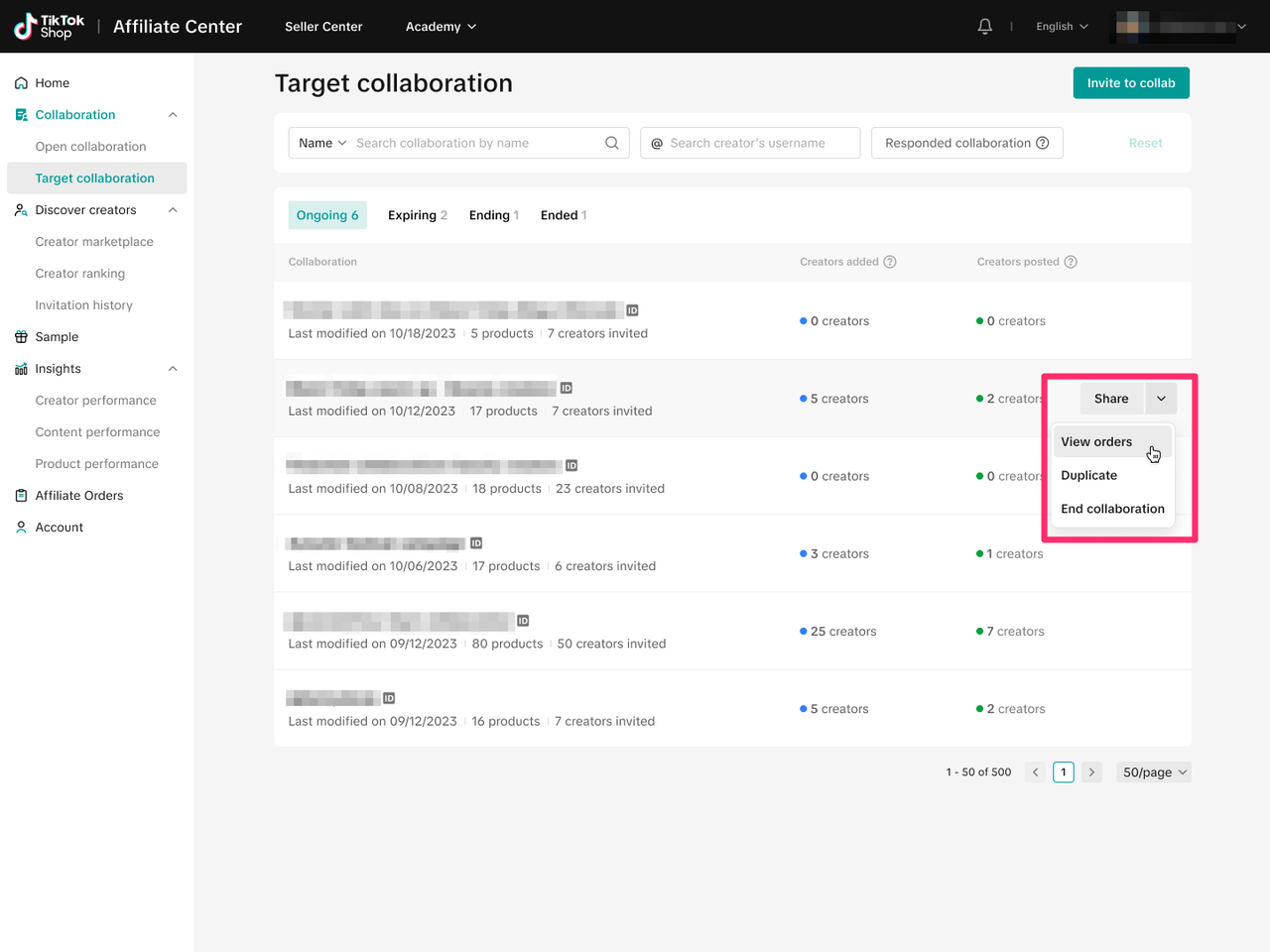Switch to the Expiring tab
Screen dimensions: 1270x952
pos(417,215)
